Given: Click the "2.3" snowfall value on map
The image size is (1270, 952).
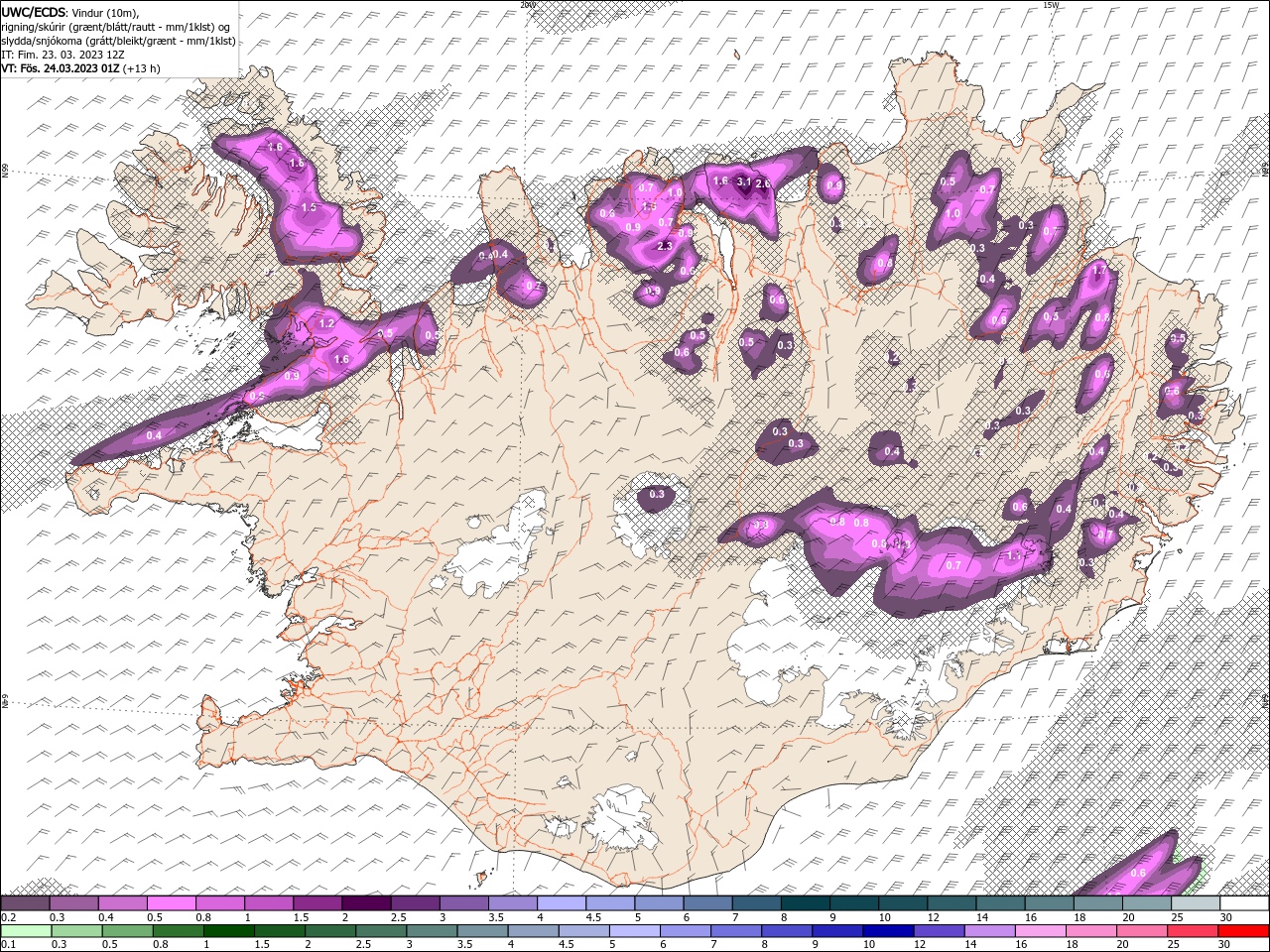Looking at the screenshot, I should 665,246.
